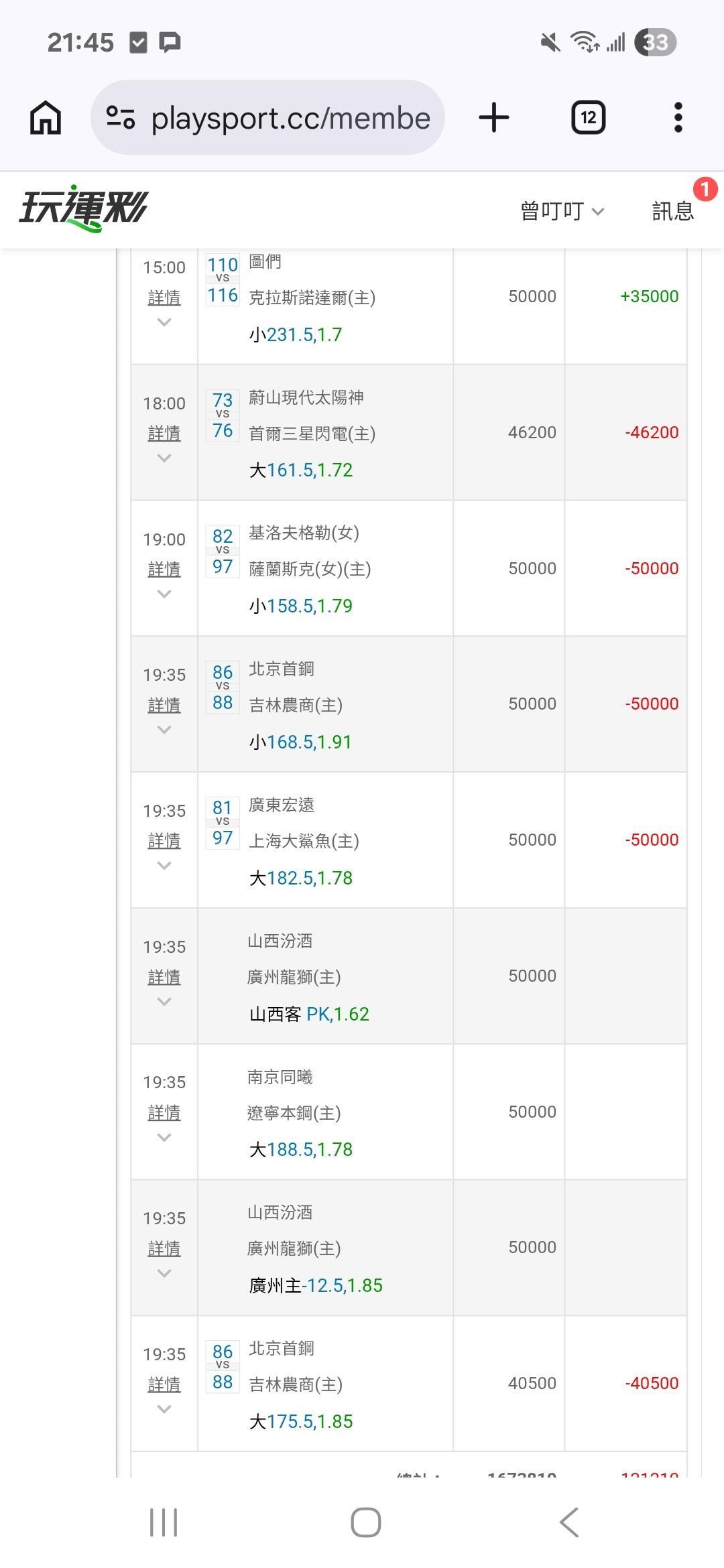Viewport: 724px width, 1568px height.
Task: Expand details chevron for 15:00 game
Action: (x=164, y=322)
